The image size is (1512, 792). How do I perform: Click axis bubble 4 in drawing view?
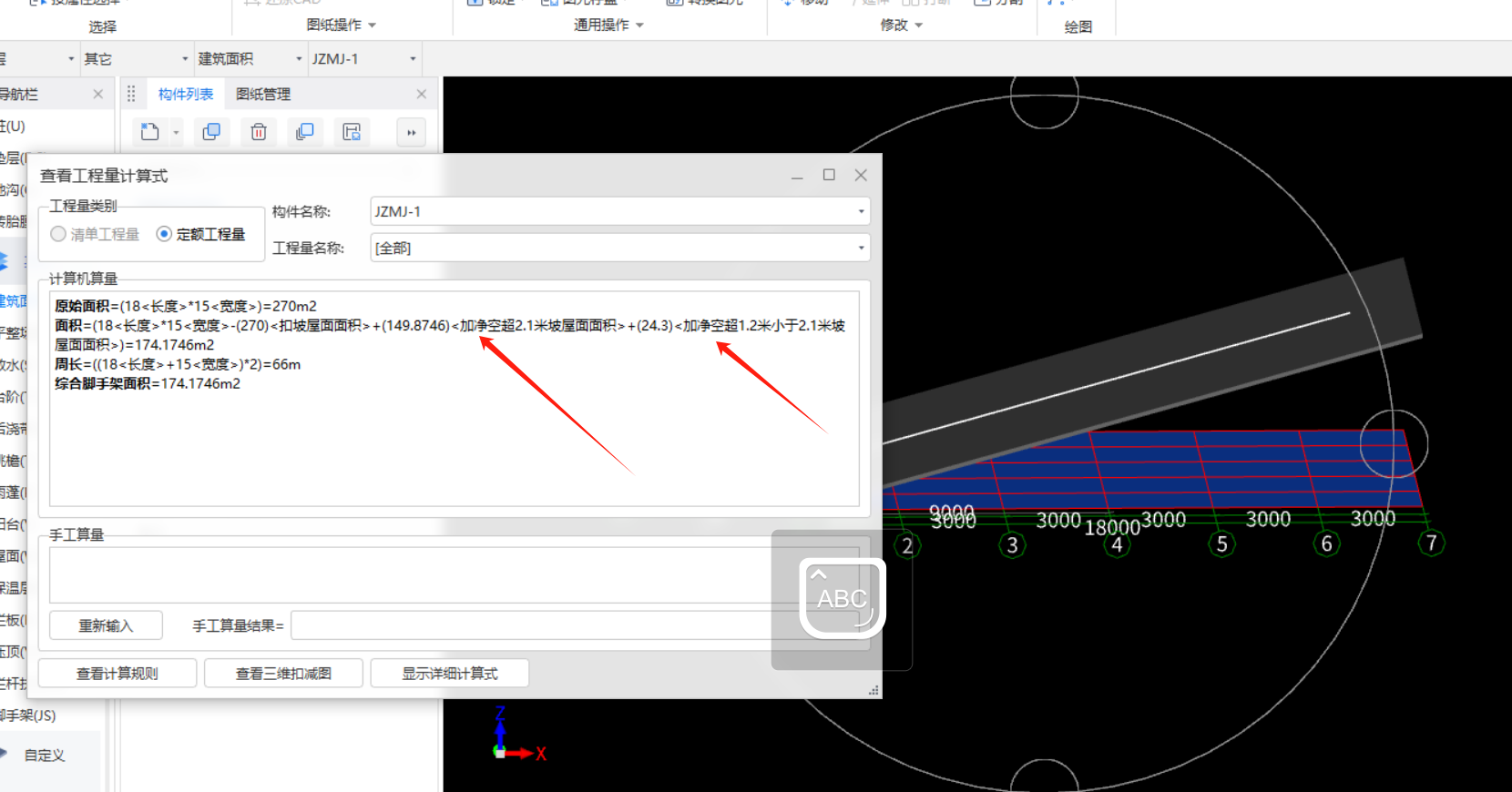pyautogui.click(x=1118, y=544)
